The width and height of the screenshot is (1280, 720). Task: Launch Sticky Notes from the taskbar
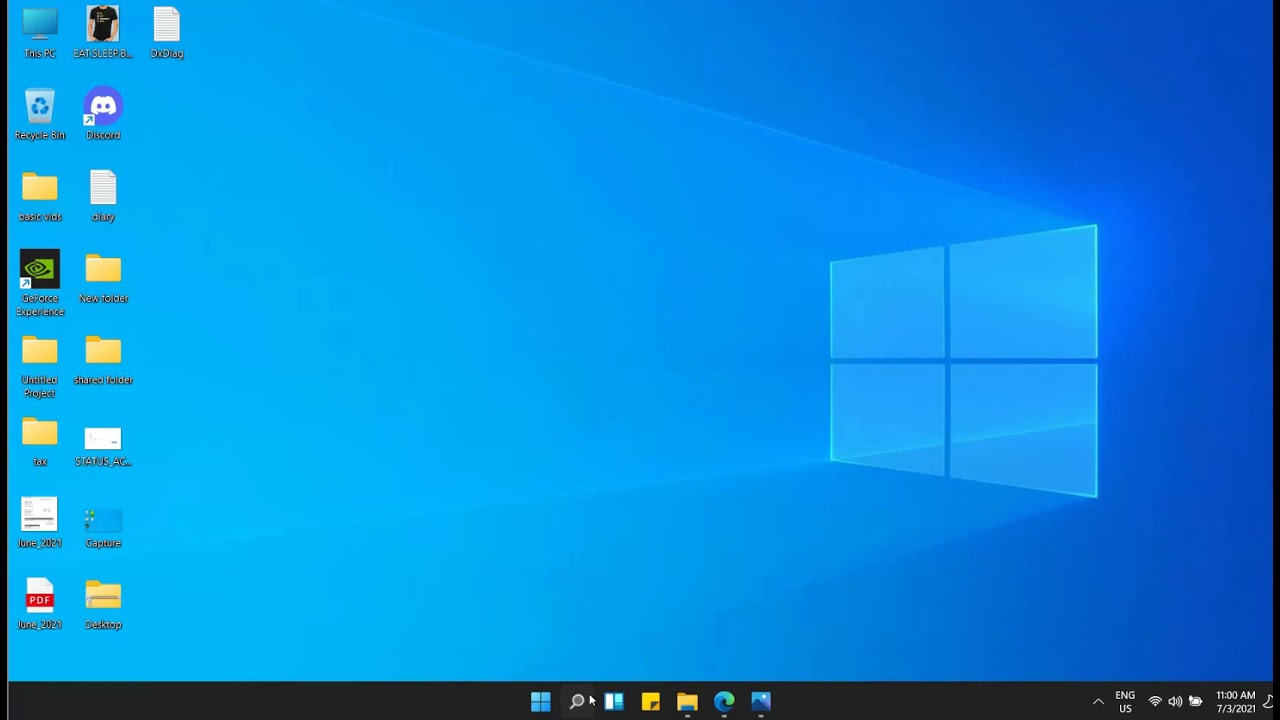651,701
